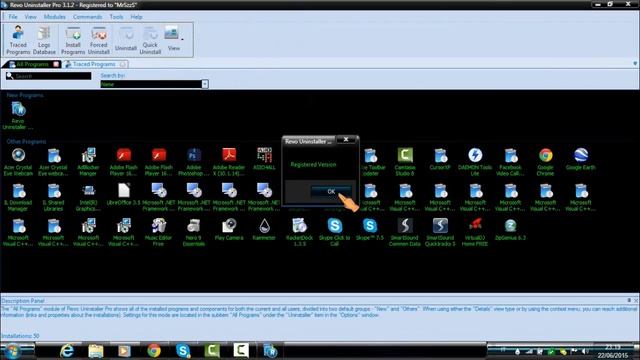Select the IL Shared Libraries program
The image size is (640, 360).
pos(53,197)
